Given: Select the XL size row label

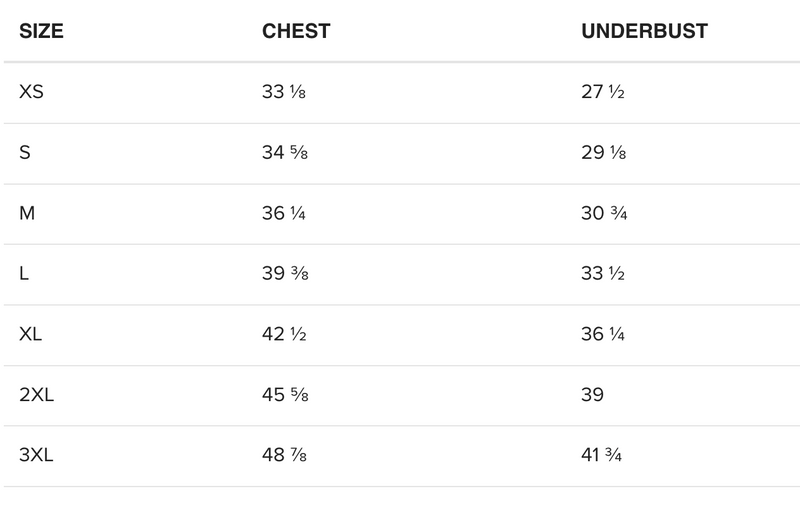Looking at the screenshot, I should [x=31, y=334].
